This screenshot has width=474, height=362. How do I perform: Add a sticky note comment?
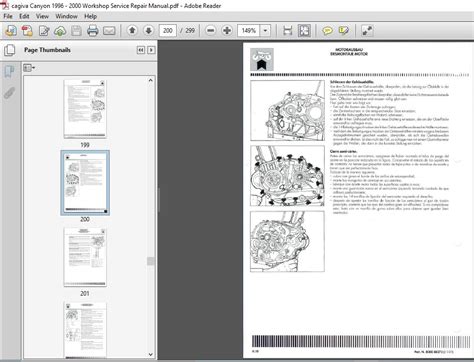coord(328,31)
